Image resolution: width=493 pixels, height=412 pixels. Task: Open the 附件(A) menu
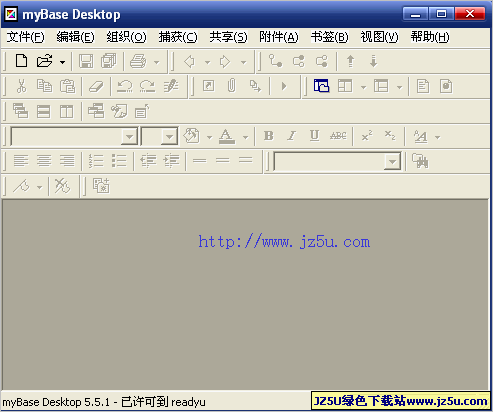(x=279, y=37)
